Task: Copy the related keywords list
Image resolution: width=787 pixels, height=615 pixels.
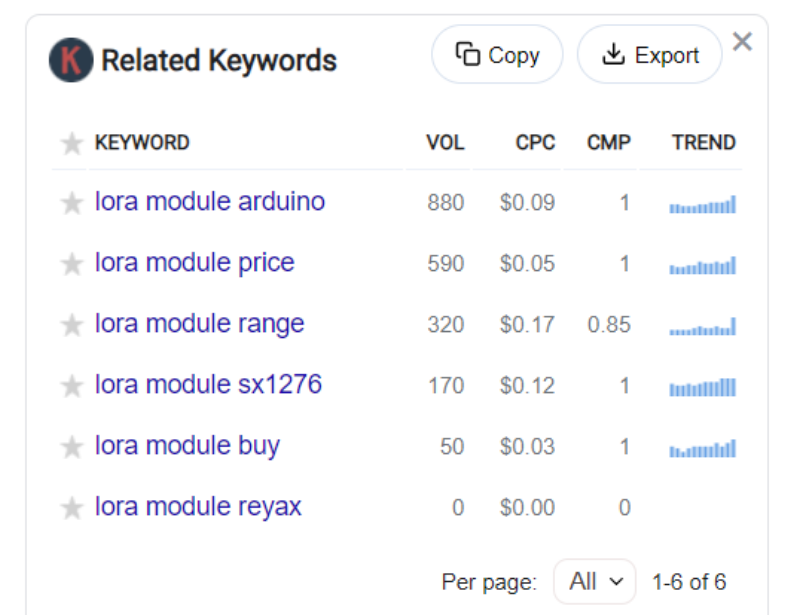Action: 497,55
